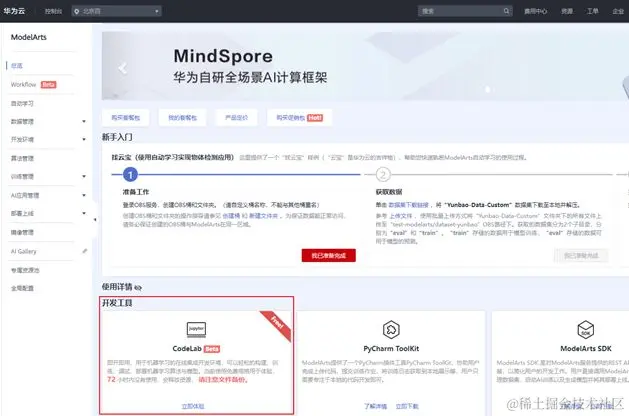This screenshot has height=416, width=629.
Task: Click the ModelArts sidebar heading
Action: point(28,37)
